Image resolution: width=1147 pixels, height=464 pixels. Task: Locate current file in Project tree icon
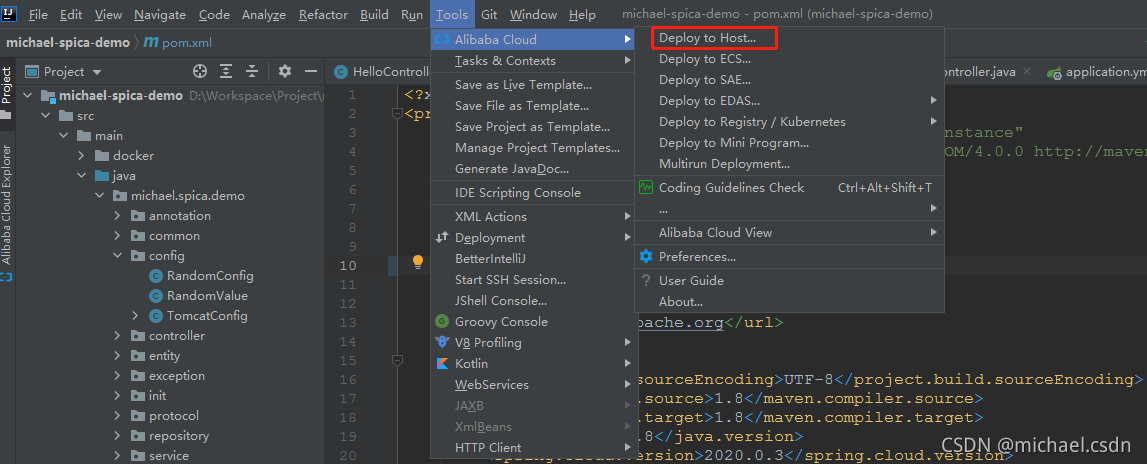tap(200, 71)
